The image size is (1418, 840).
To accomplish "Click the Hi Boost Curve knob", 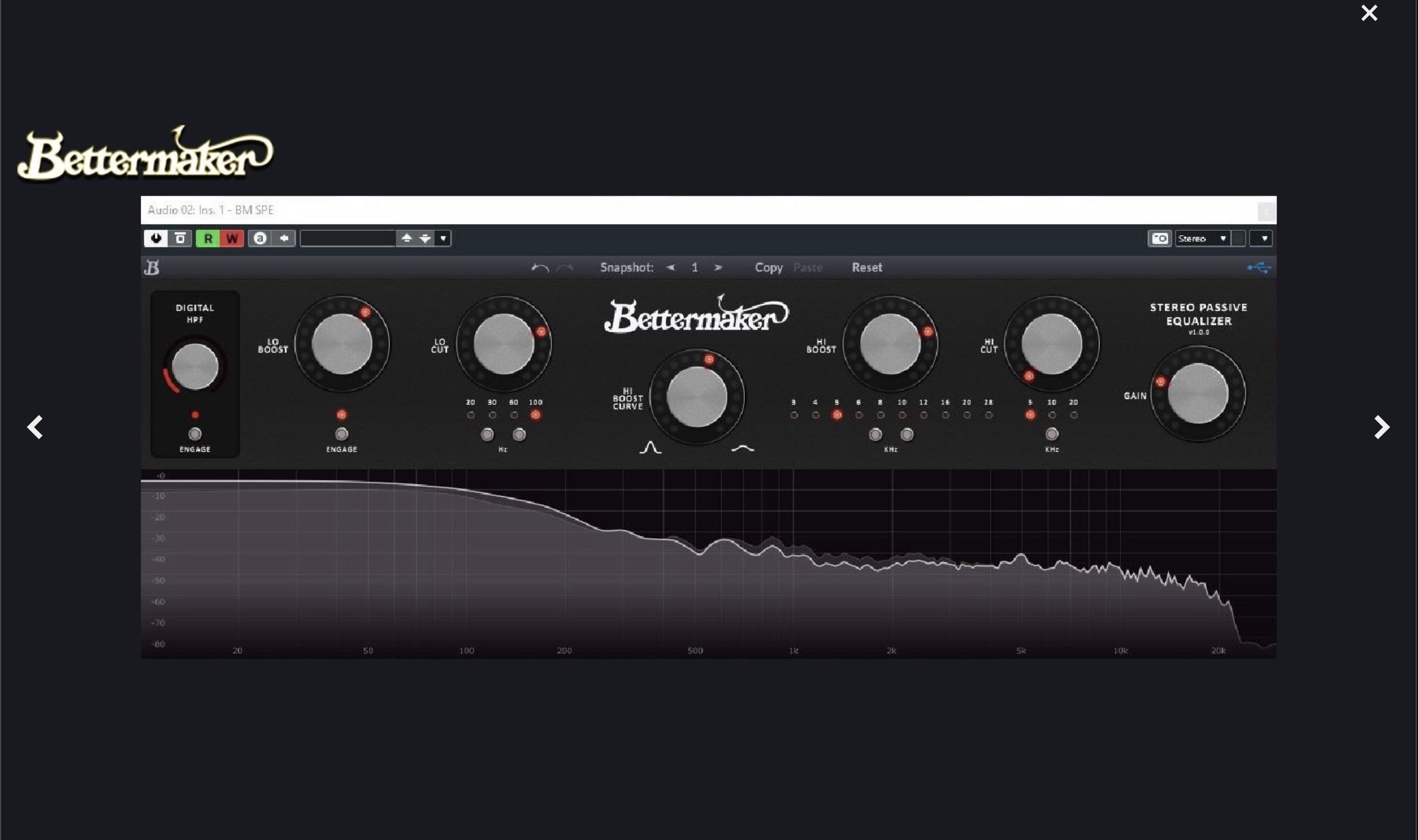I will pyautogui.click(x=696, y=397).
